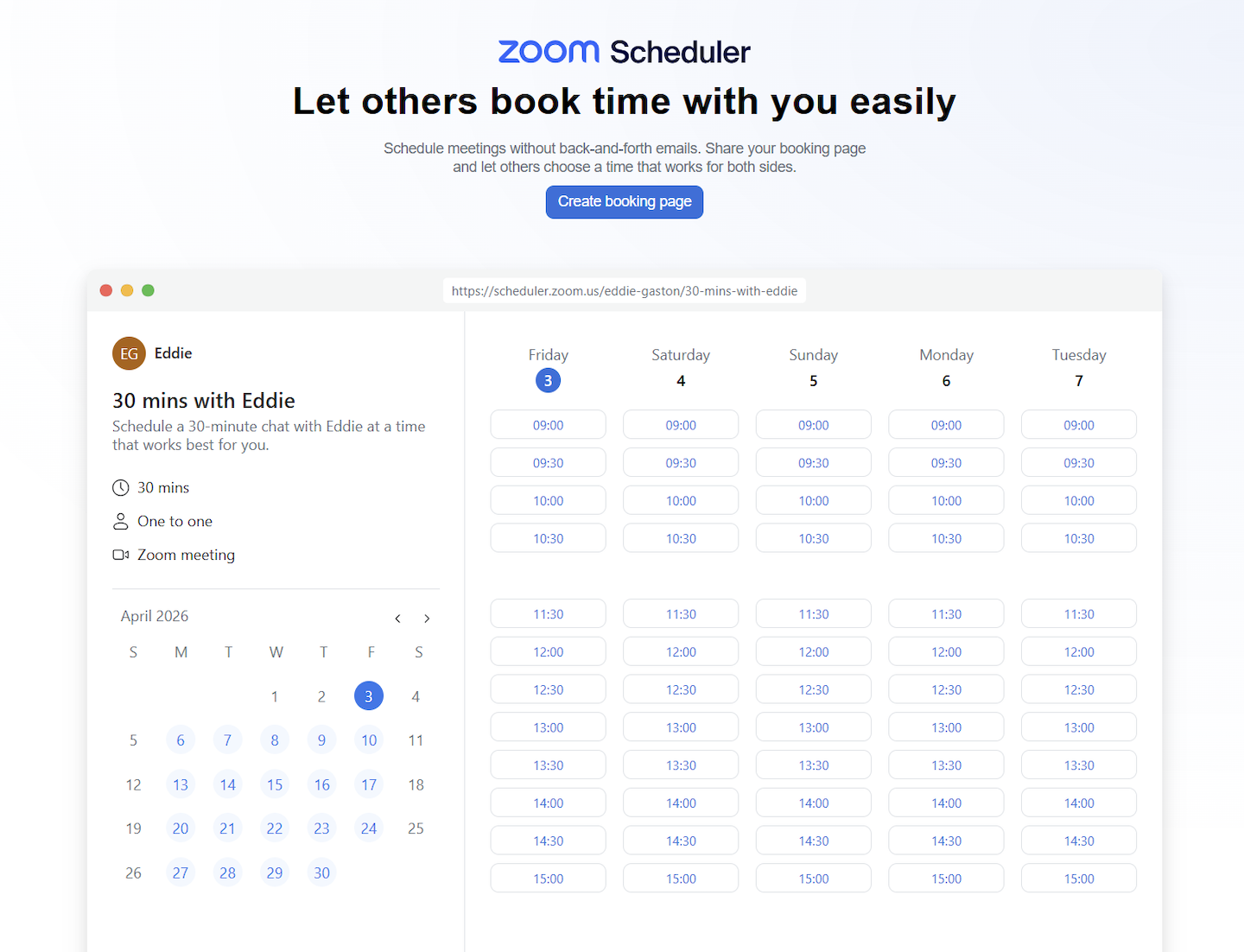The height and width of the screenshot is (952, 1244).
Task: Book Saturday 12:00 time slot
Action: coord(681,652)
